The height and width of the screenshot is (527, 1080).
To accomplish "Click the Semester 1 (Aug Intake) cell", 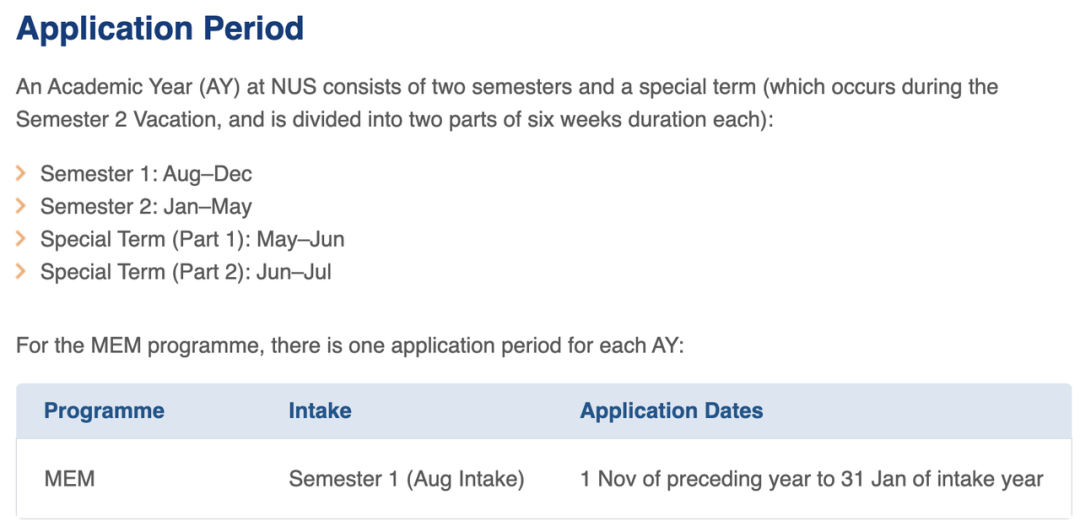I will tap(406, 479).
